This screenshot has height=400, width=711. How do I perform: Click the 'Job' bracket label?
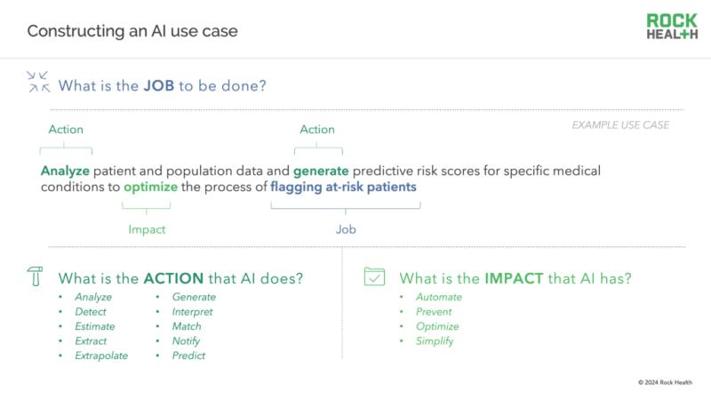click(346, 229)
